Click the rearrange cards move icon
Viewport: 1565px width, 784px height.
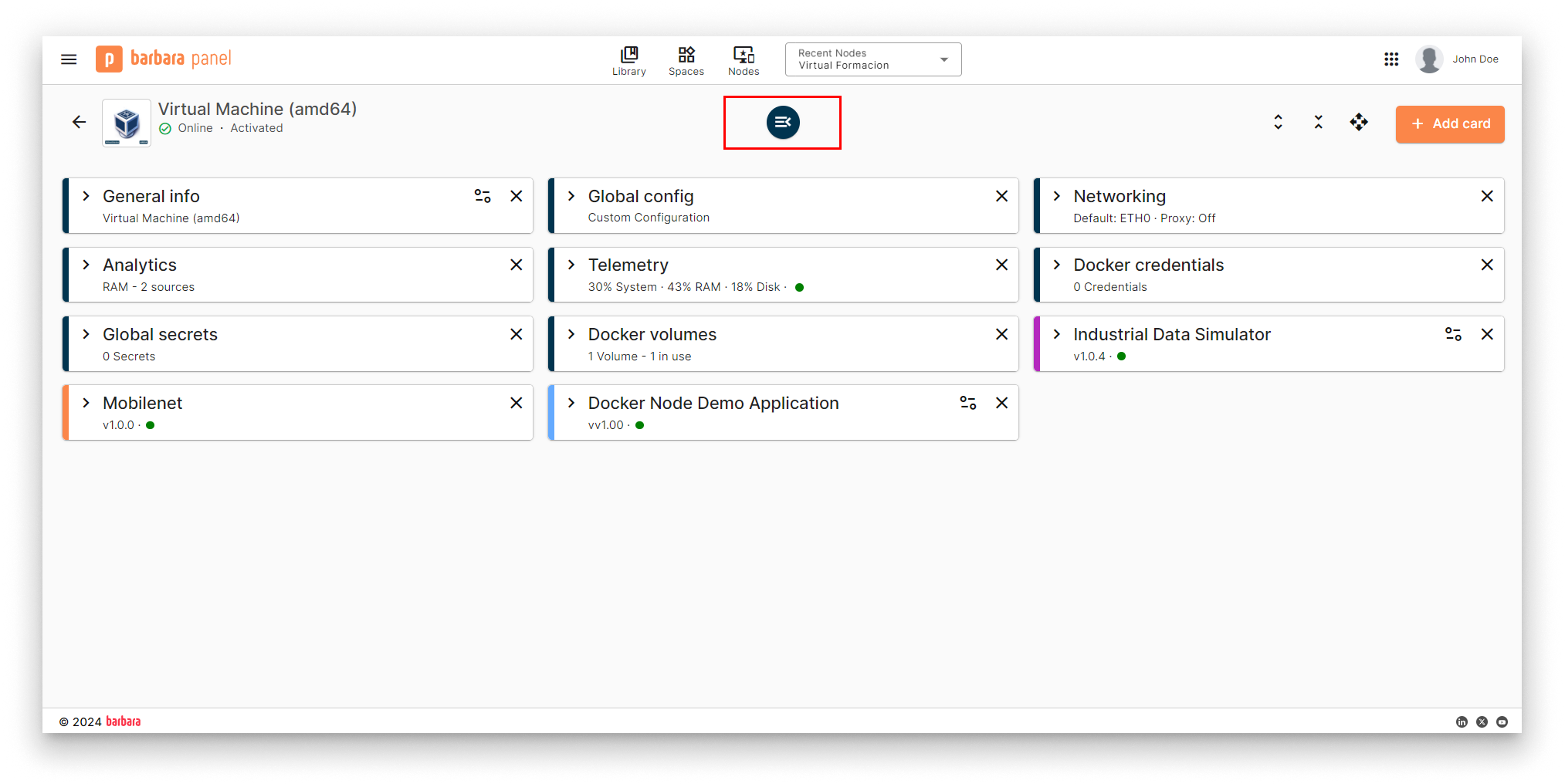(1359, 122)
